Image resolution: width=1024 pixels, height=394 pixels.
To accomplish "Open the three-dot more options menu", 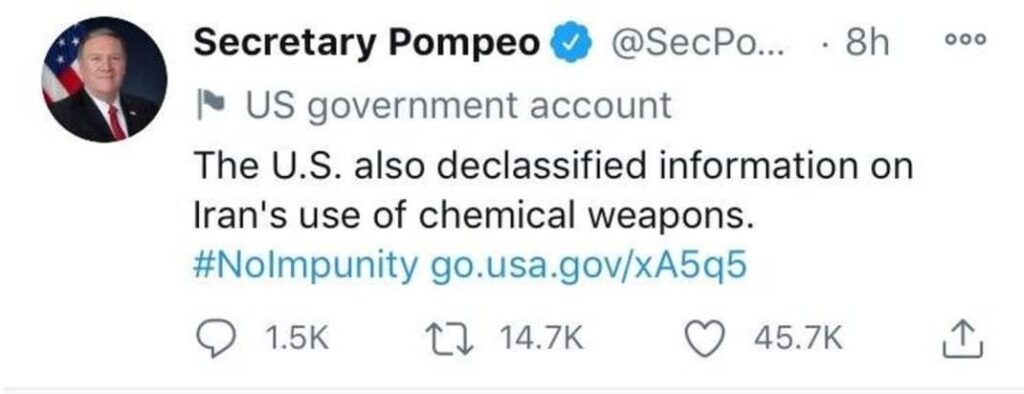I will [967, 39].
